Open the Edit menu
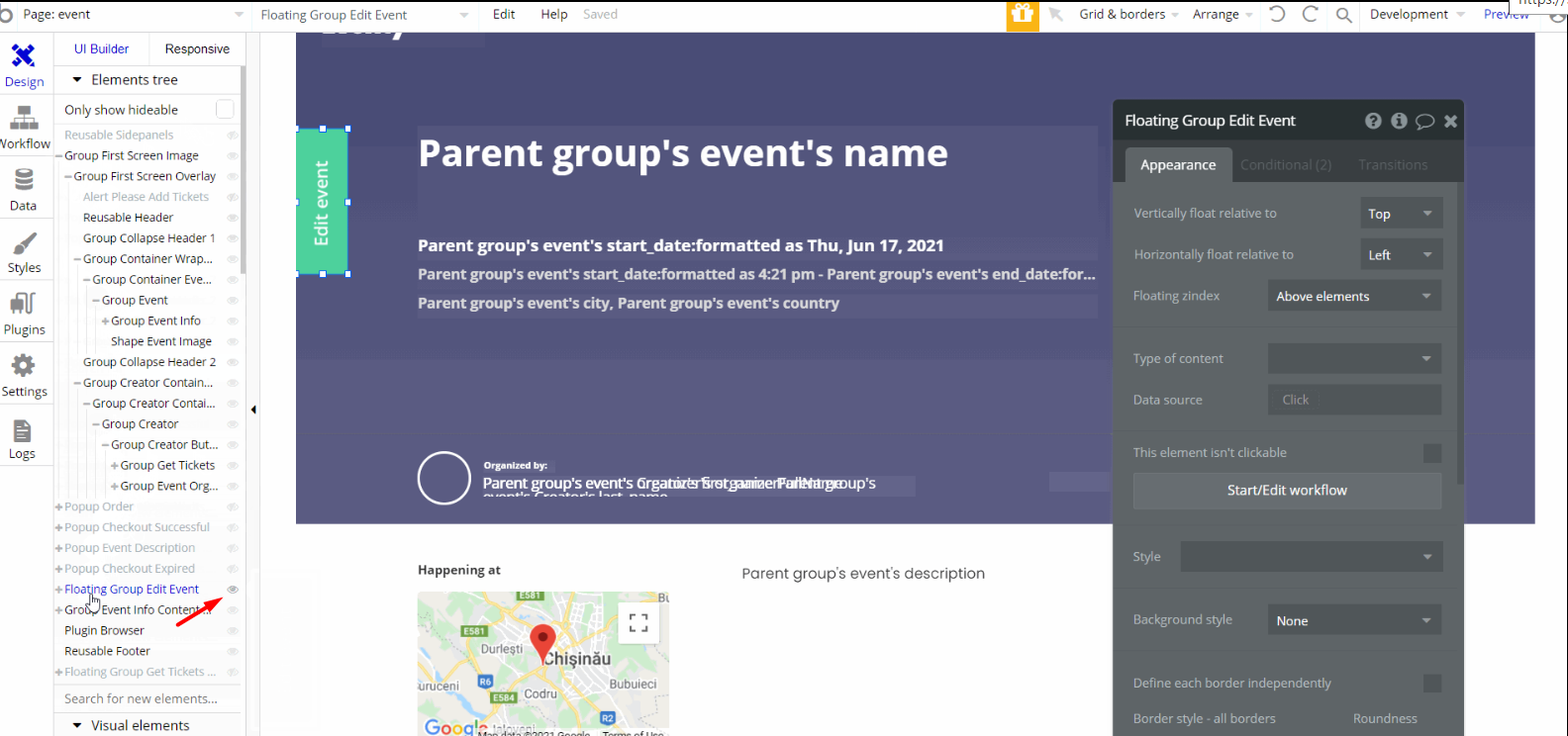The image size is (1568, 736). [x=504, y=15]
